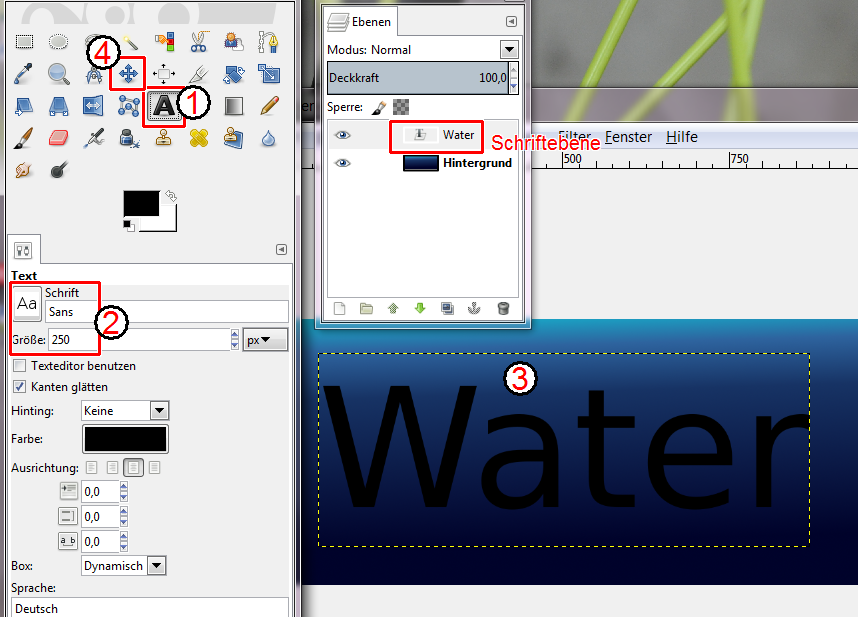Select the Rotate tool
Screen dimensions: 858x617
(234, 74)
